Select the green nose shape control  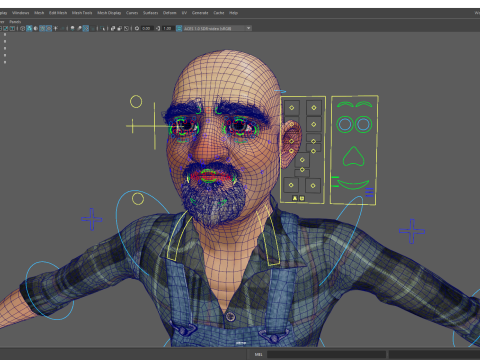click(x=354, y=156)
